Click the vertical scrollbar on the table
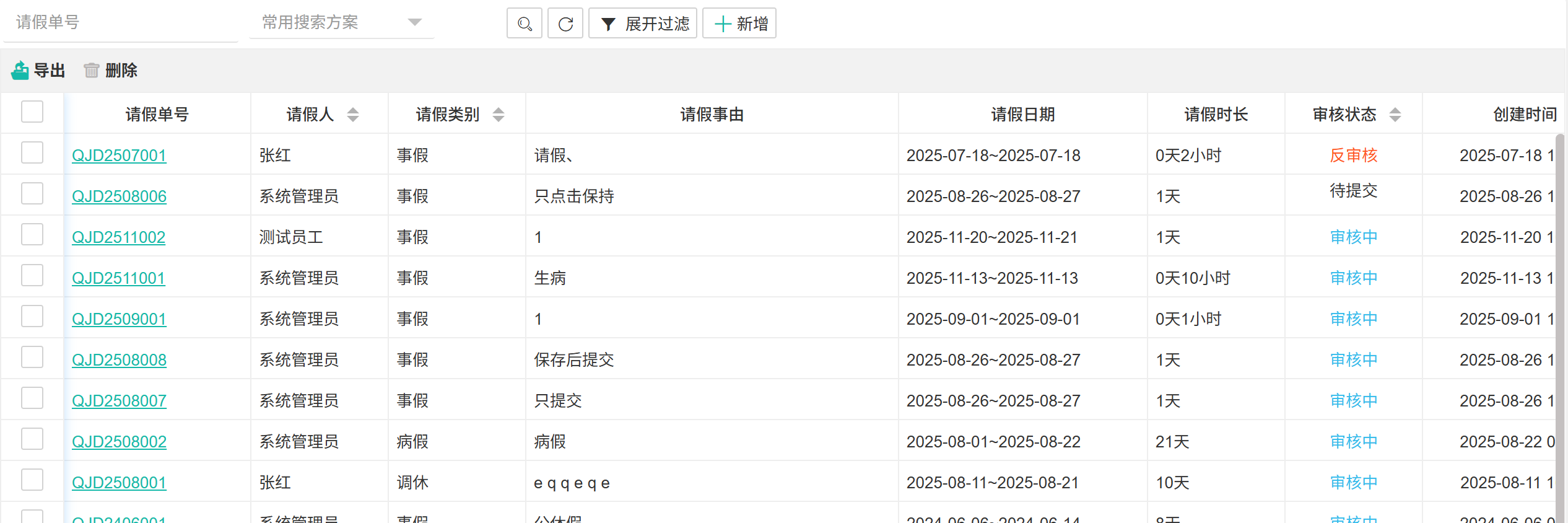1568x523 pixels. [x=1559, y=310]
